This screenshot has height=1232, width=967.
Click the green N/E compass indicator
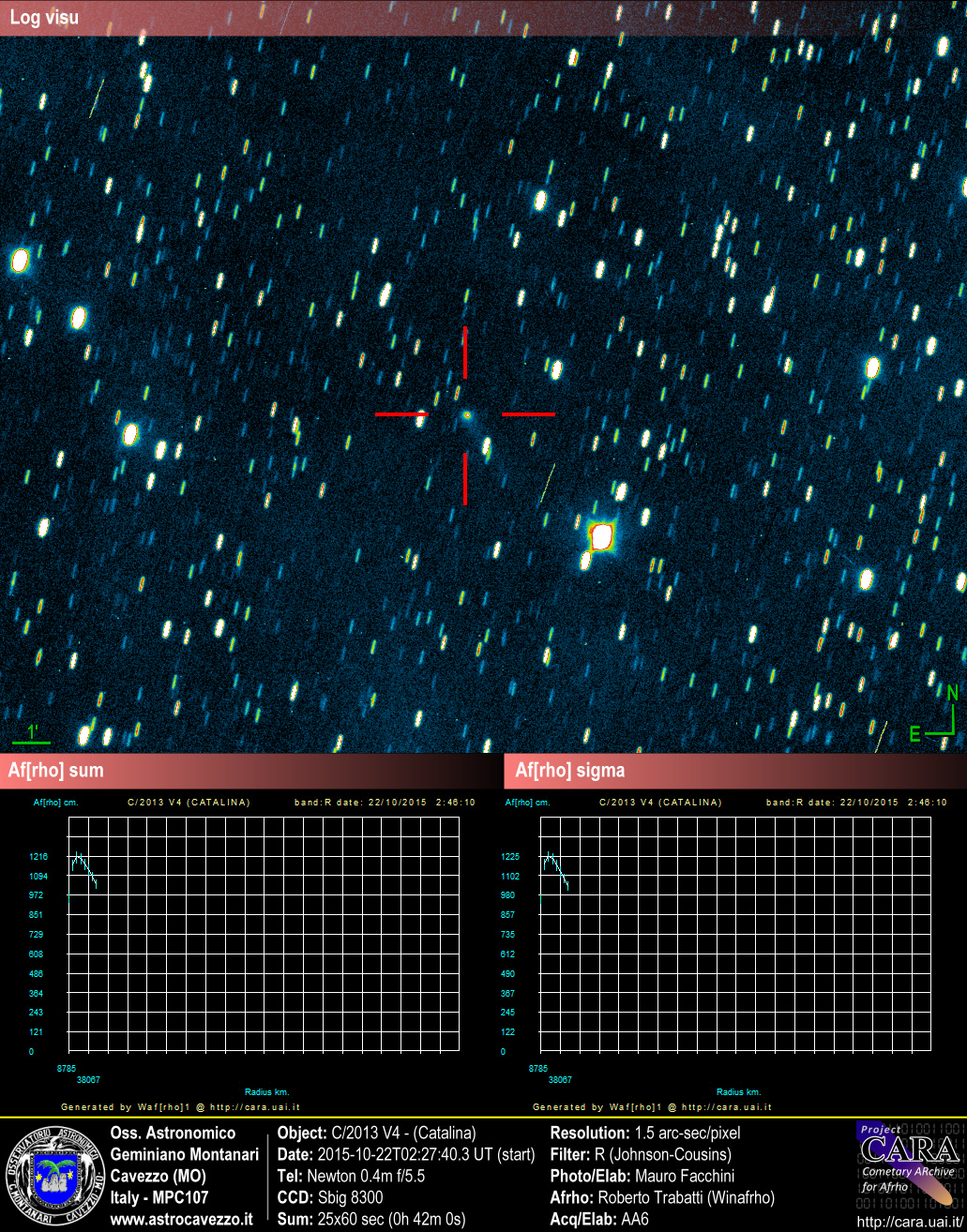pos(941,717)
